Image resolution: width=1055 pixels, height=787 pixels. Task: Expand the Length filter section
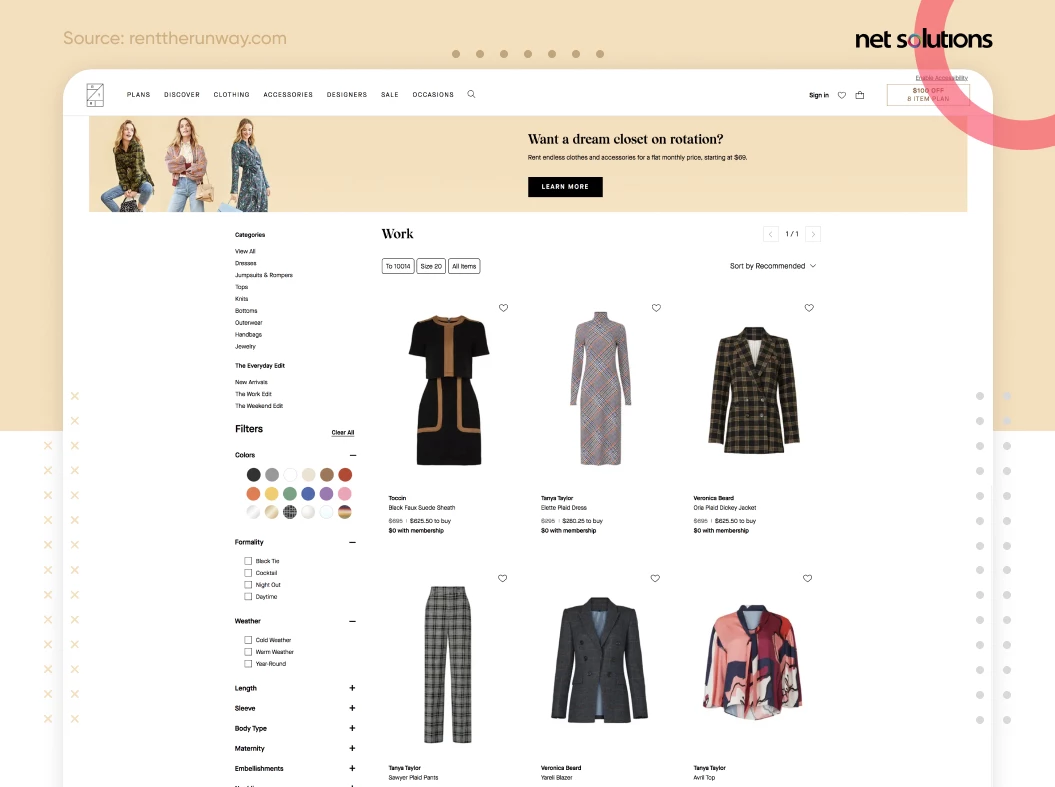point(352,688)
